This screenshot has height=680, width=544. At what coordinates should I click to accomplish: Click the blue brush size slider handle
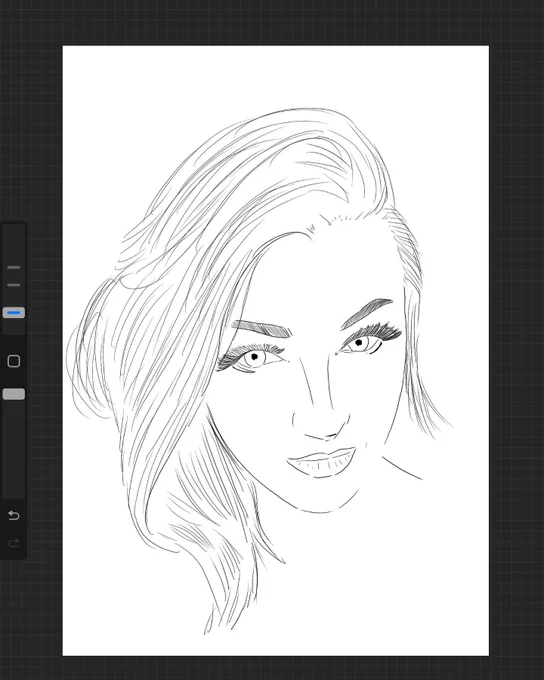pyautogui.click(x=14, y=312)
